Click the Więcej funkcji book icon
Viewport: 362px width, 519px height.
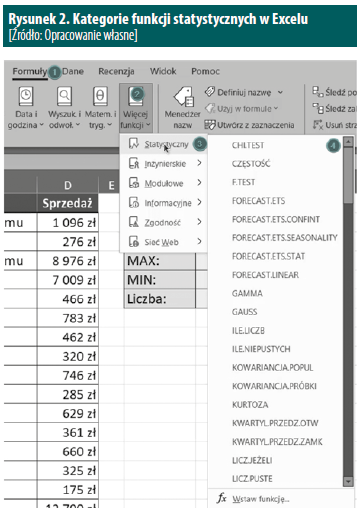point(136,96)
